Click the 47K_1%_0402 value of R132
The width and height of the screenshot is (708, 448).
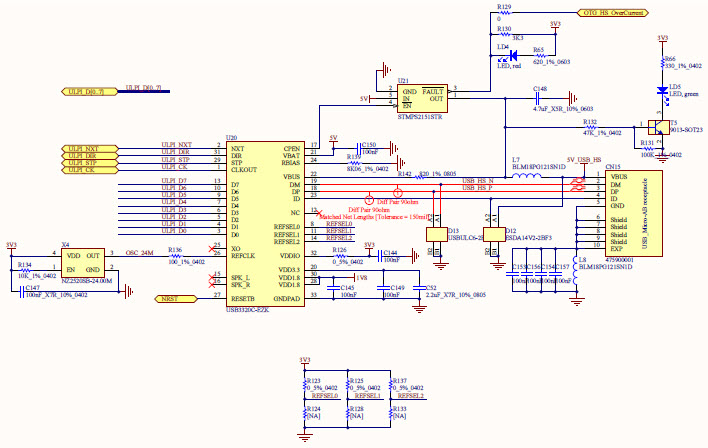(602, 133)
